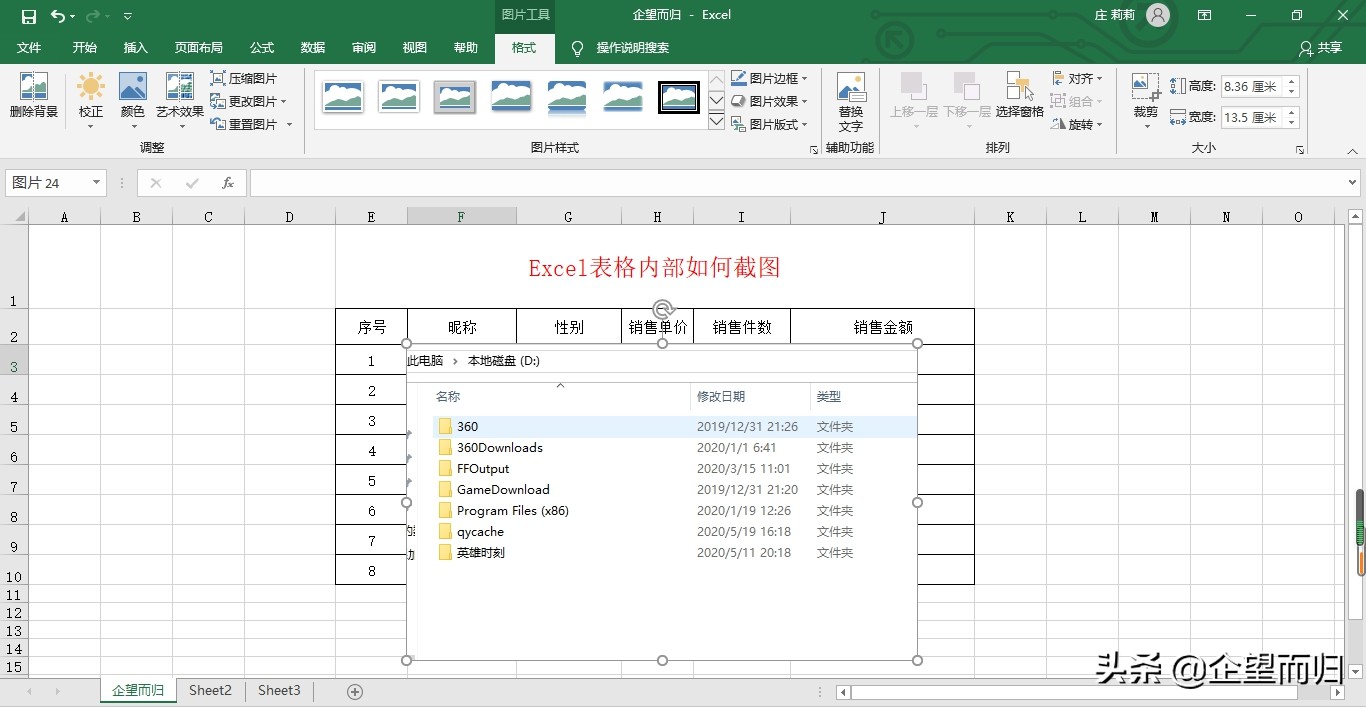Image resolution: width=1366 pixels, height=707 pixels.
Task: Click the Alt Text (替换文字) icon
Action: click(851, 101)
